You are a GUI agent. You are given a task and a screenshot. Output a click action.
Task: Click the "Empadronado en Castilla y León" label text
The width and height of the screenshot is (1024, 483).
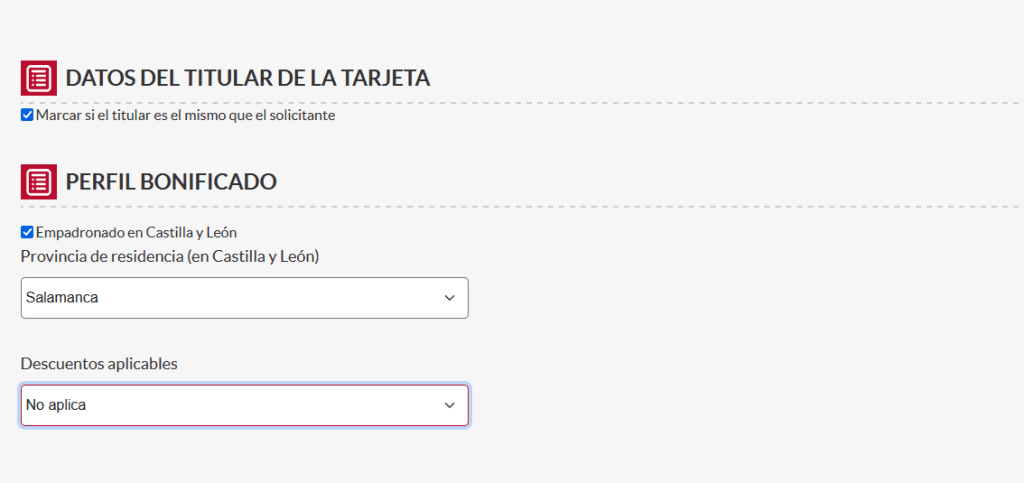pyautogui.click(x=136, y=232)
